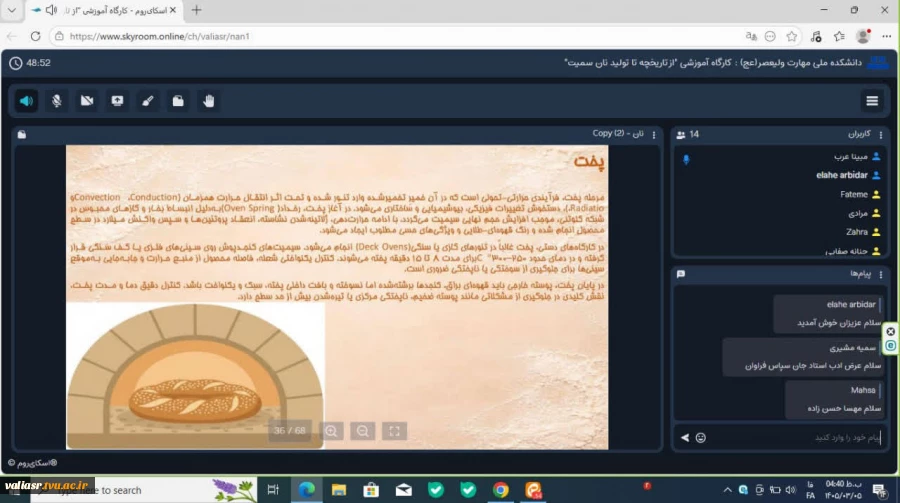Open browser settings and more menu
900x503 pixels.
tap(887, 36)
